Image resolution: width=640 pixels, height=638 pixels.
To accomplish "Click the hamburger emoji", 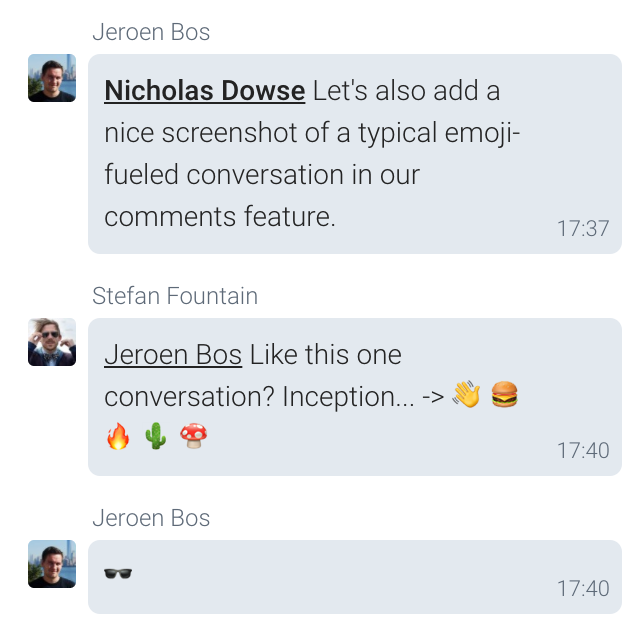I will [x=505, y=396].
